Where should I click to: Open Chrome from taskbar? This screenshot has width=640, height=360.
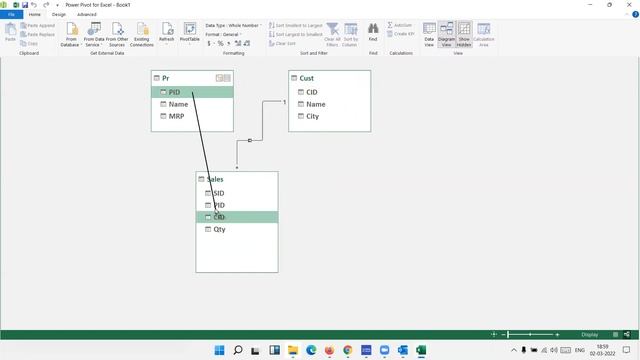tap(348, 350)
